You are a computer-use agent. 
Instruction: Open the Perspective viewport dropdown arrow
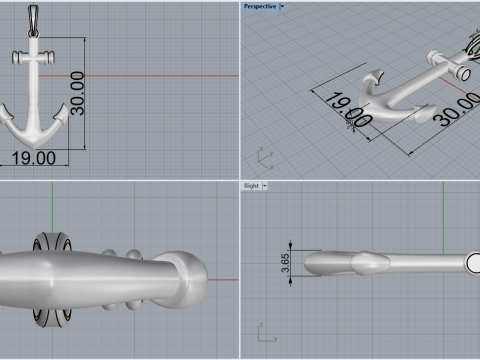click(x=282, y=6)
